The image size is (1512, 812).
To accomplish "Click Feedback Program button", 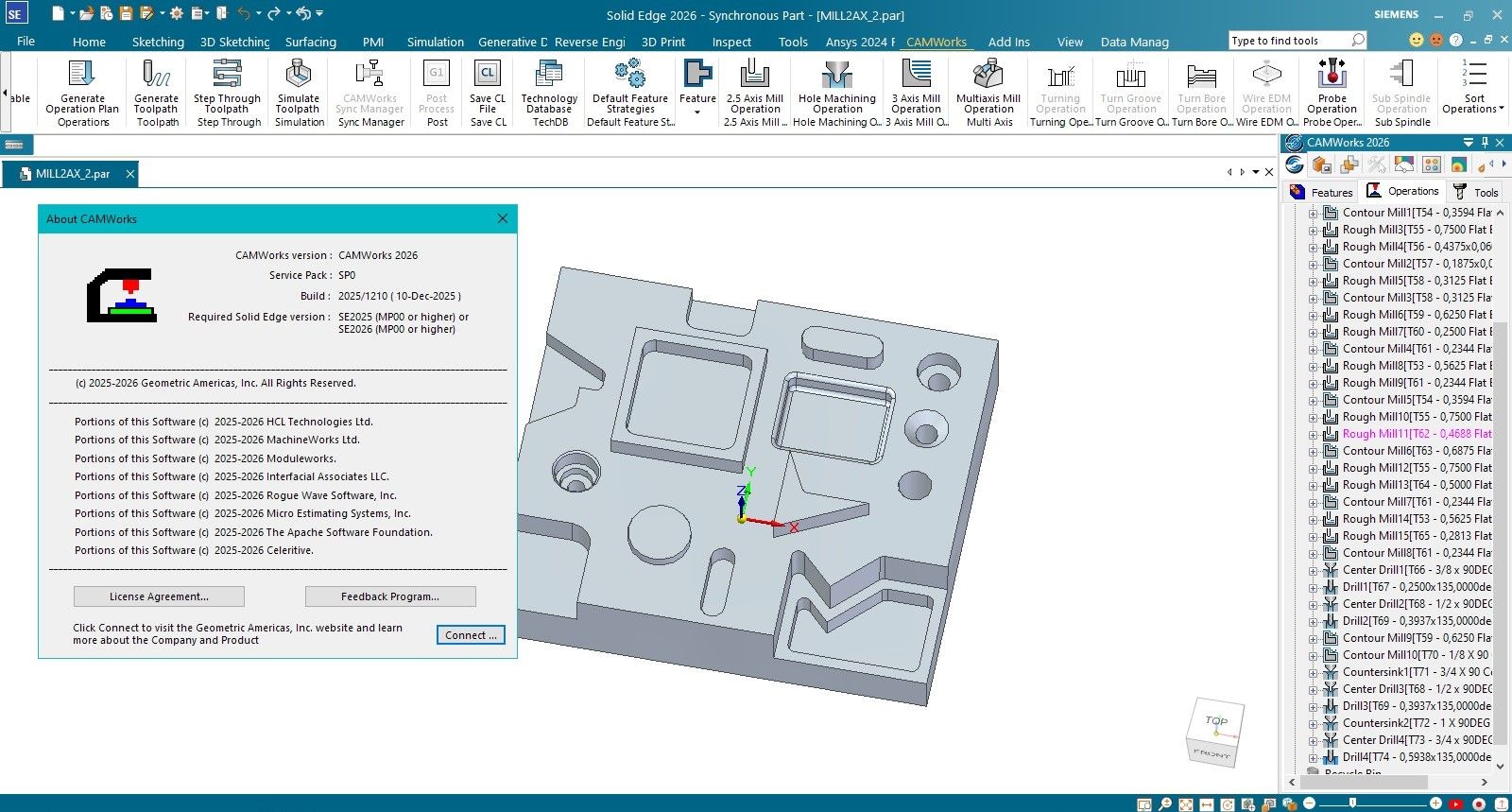I will coord(390,596).
